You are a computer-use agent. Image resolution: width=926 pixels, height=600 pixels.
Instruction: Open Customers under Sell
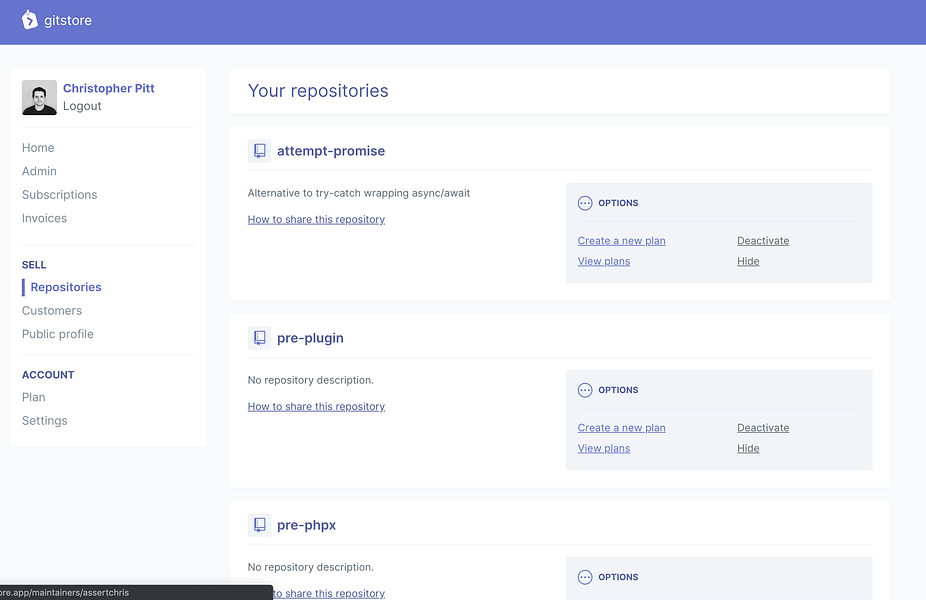[x=52, y=311]
